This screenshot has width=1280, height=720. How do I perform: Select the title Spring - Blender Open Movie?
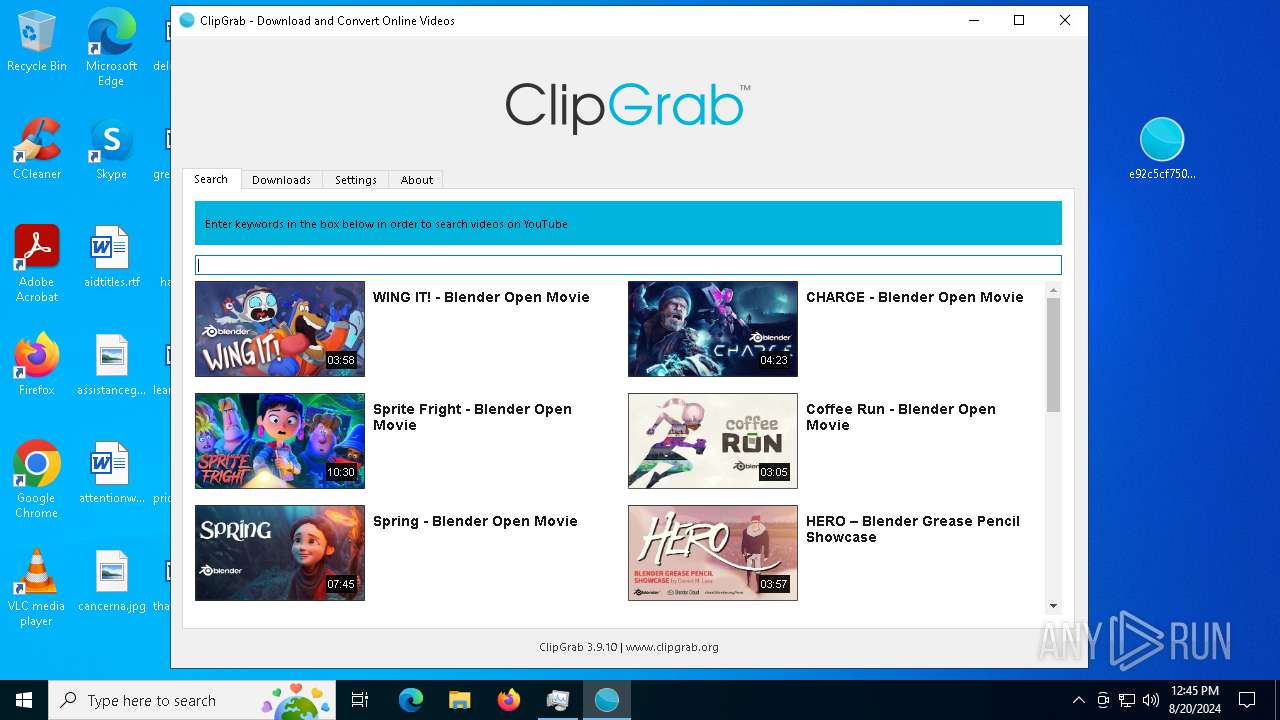point(475,521)
